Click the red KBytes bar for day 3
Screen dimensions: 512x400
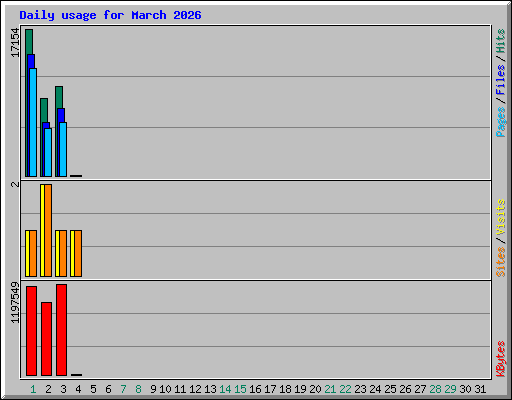coord(61,330)
